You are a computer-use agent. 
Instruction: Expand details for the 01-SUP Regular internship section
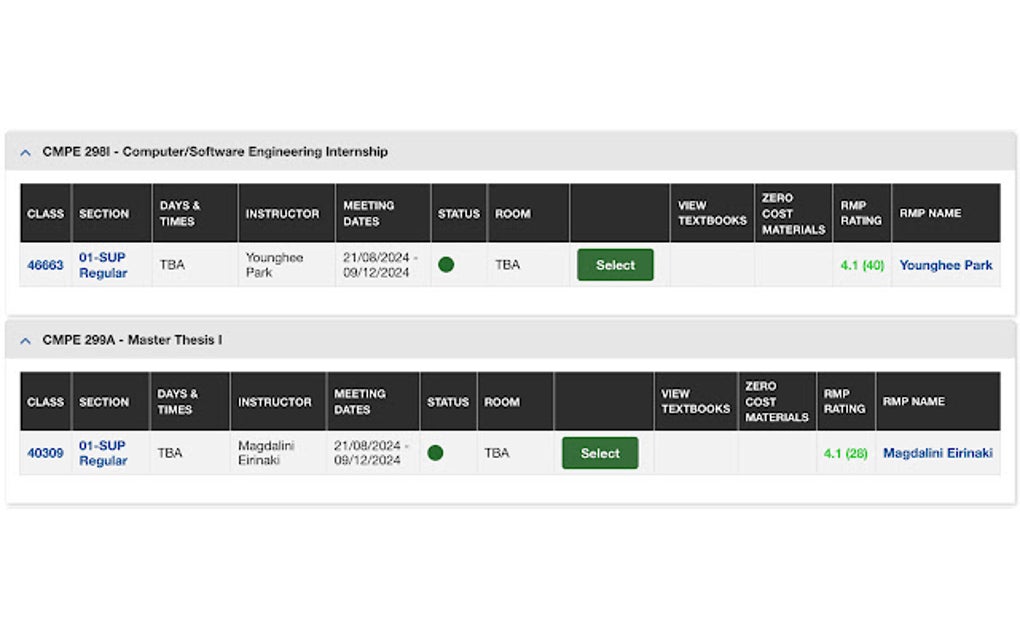pyautogui.click(x=100, y=265)
